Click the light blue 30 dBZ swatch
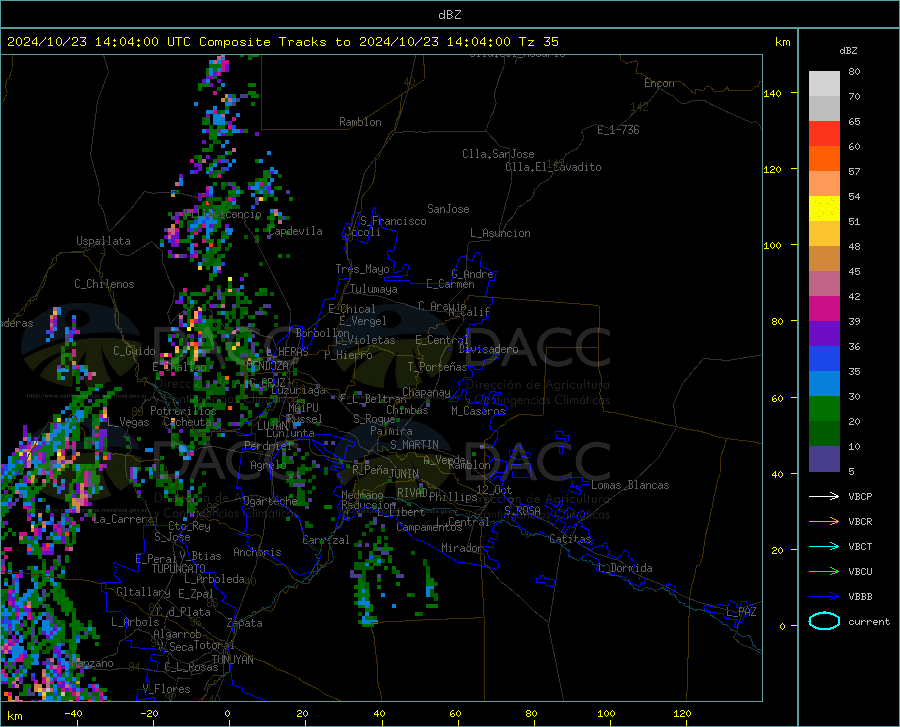900x727 pixels. [x=824, y=384]
